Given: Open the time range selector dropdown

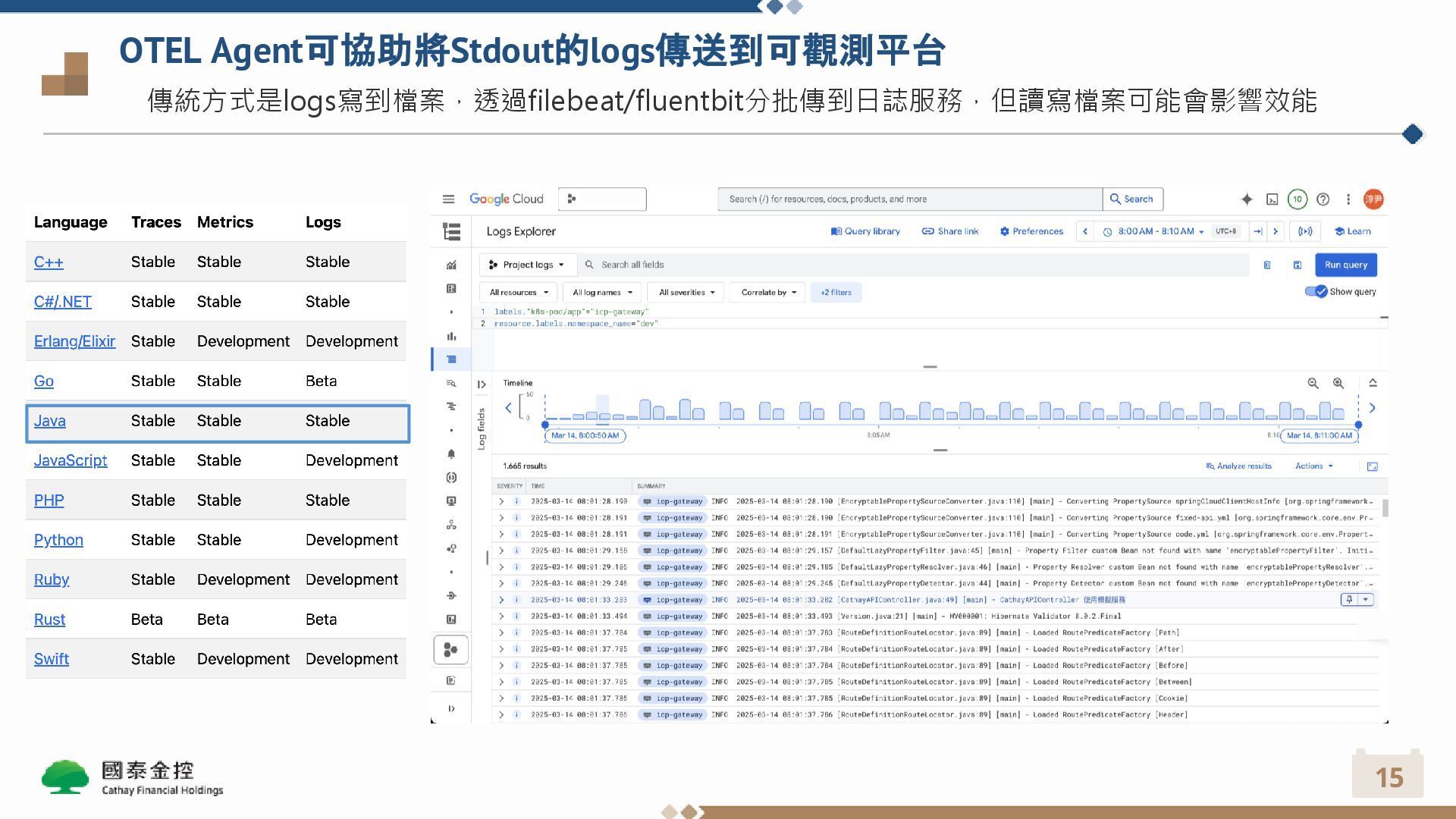Looking at the screenshot, I should (1155, 231).
